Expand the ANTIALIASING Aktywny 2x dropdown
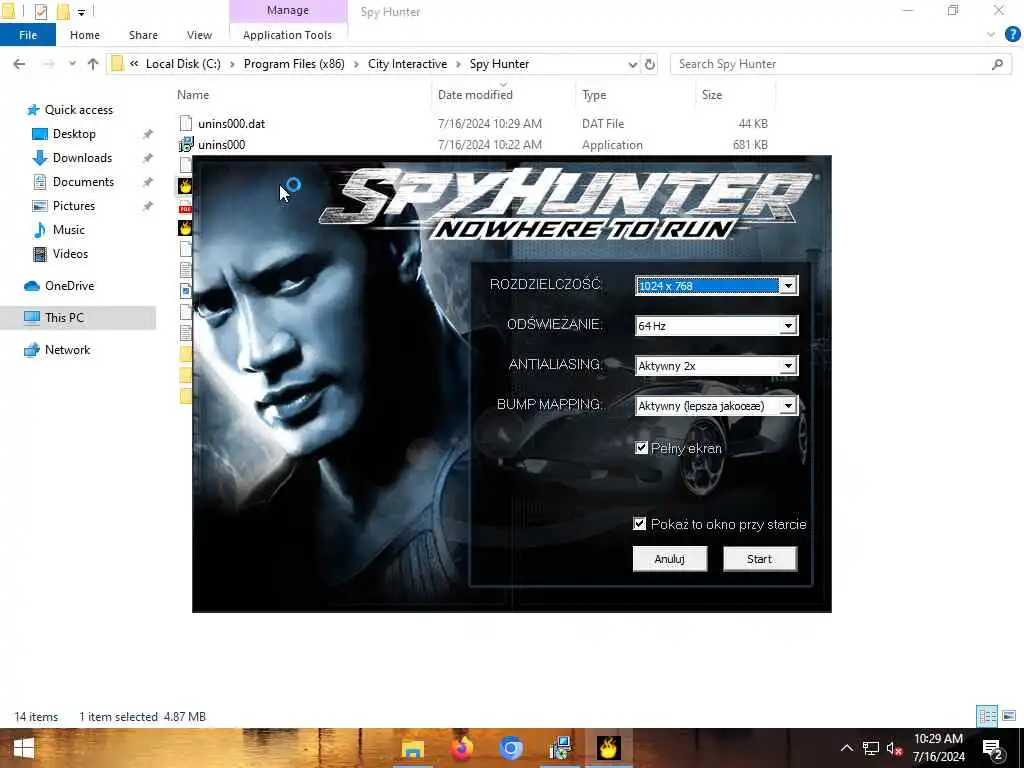Image resolution: width=1024 pixels, height=768 pixels. [x=788, y=366]
